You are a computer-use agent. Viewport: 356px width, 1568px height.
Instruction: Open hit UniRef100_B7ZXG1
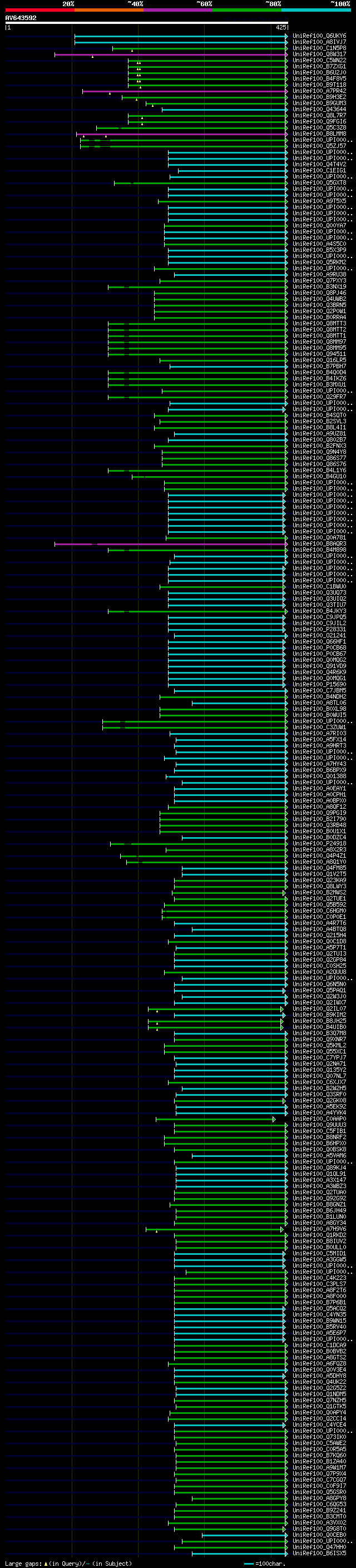point(319,66)
